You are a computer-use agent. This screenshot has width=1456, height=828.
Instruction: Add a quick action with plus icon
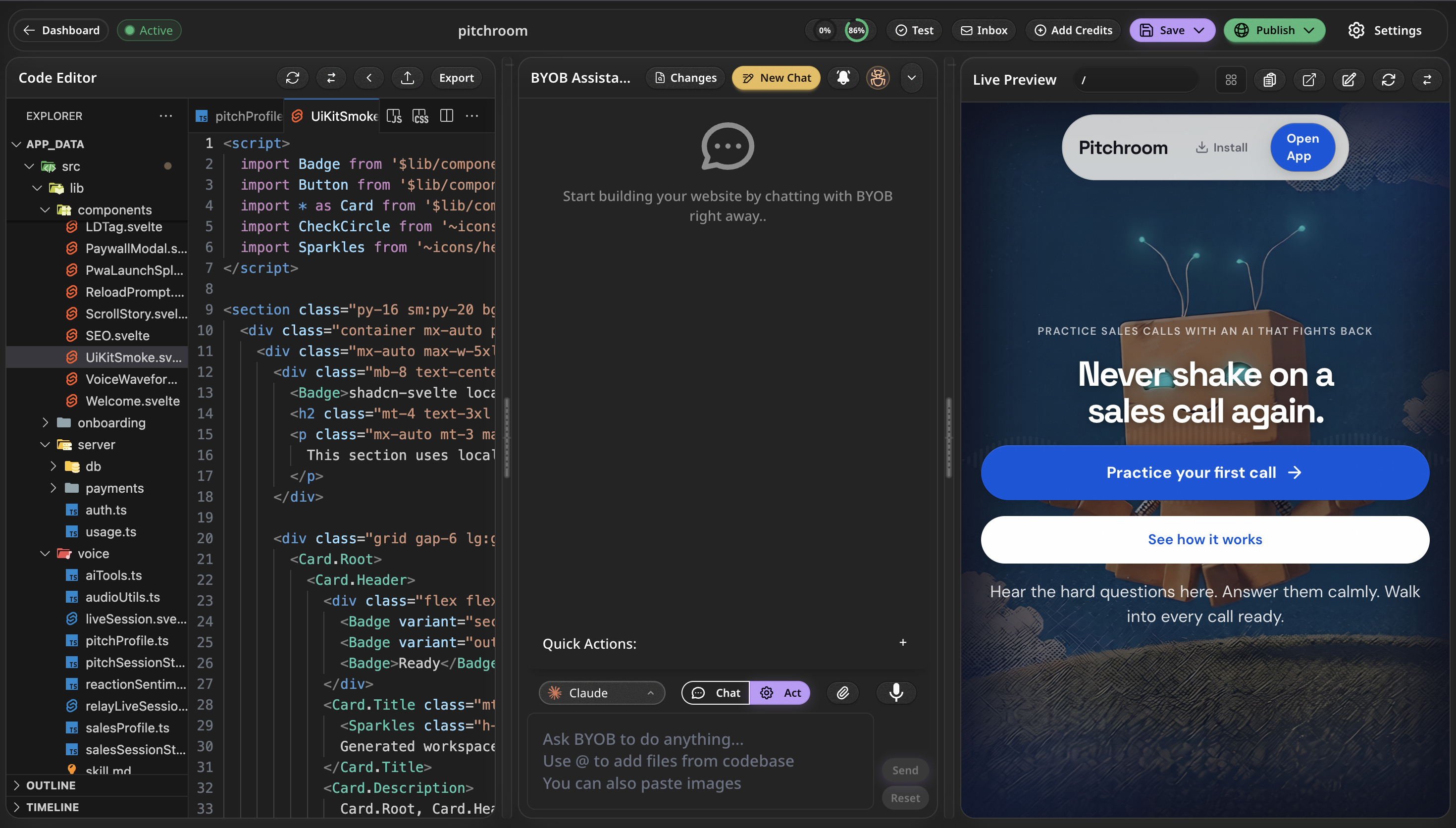903,643
